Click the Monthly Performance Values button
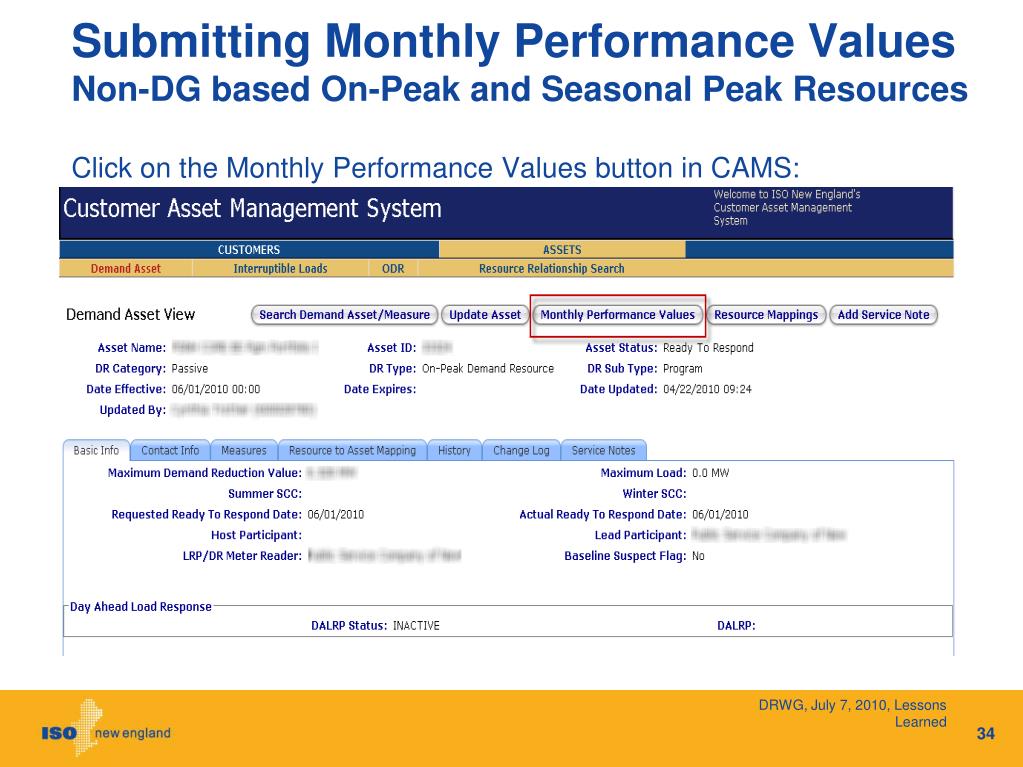Viewport: 1023px width, 767px height. click(617, 315)
